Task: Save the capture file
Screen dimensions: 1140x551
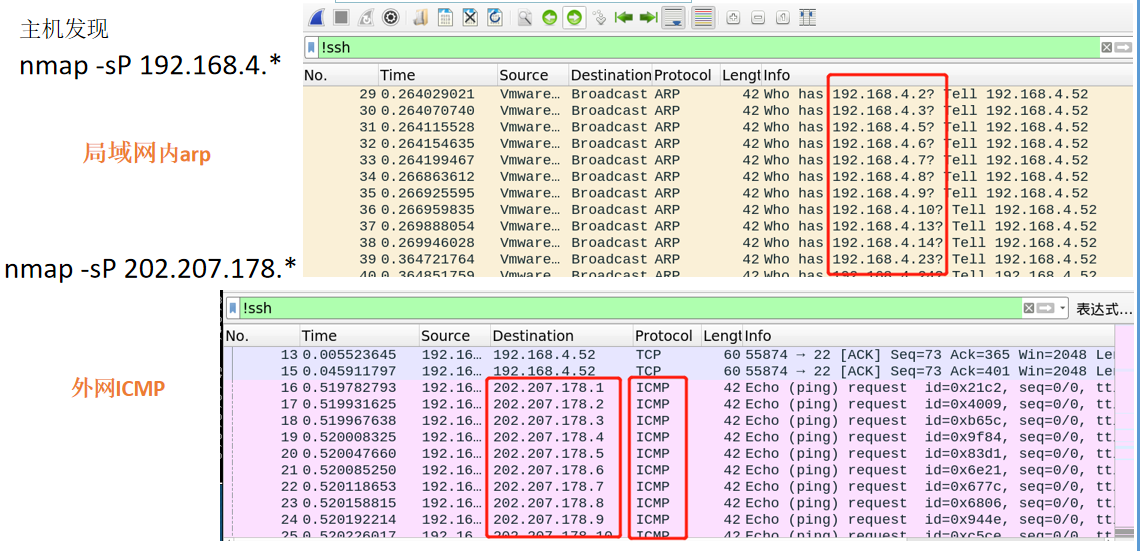Action: point(445,17)
